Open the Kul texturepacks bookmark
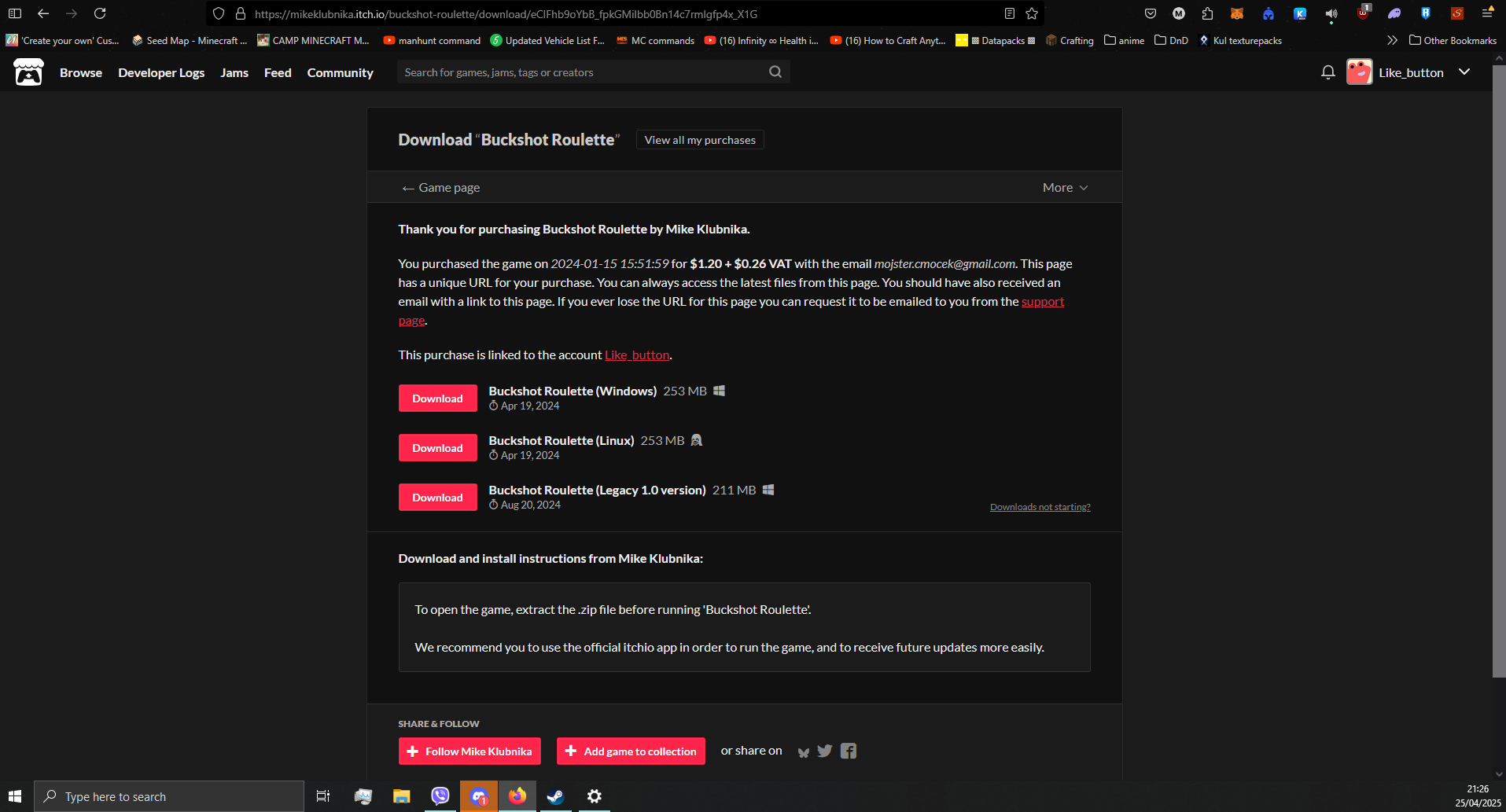This screenshot has width=1506, height=812. pos(1240,40)
